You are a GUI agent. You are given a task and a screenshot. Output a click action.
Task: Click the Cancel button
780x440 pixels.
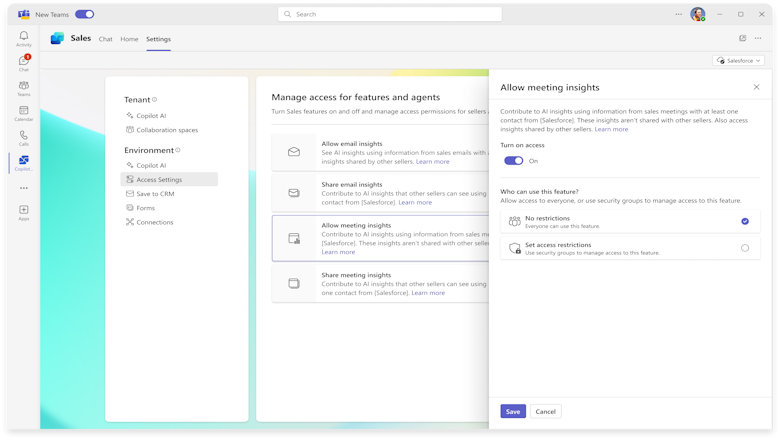click(545, 411)
